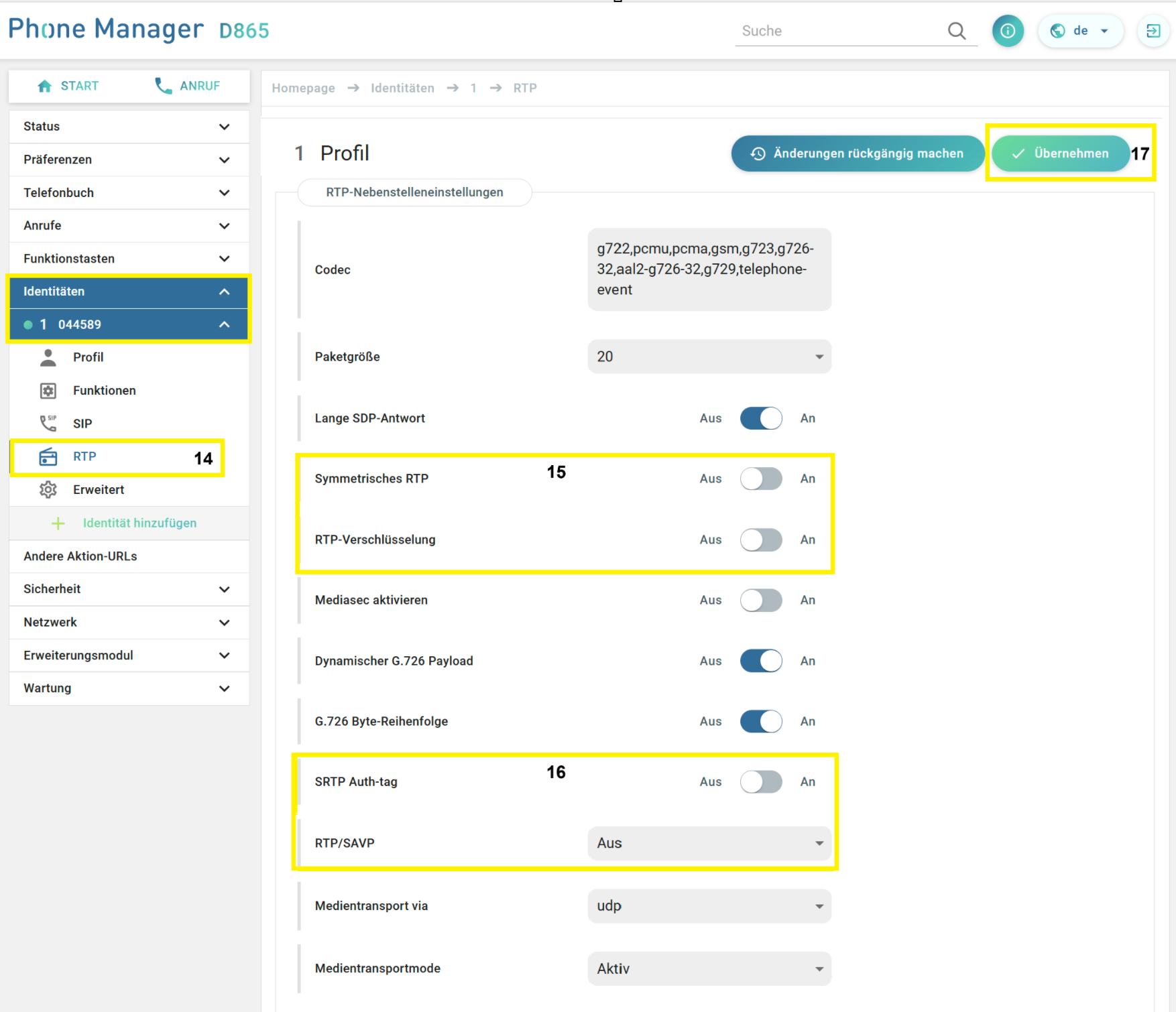Click the Codec label text
The width and height of the screenshot is (1176, 1012).
point(333,269)
